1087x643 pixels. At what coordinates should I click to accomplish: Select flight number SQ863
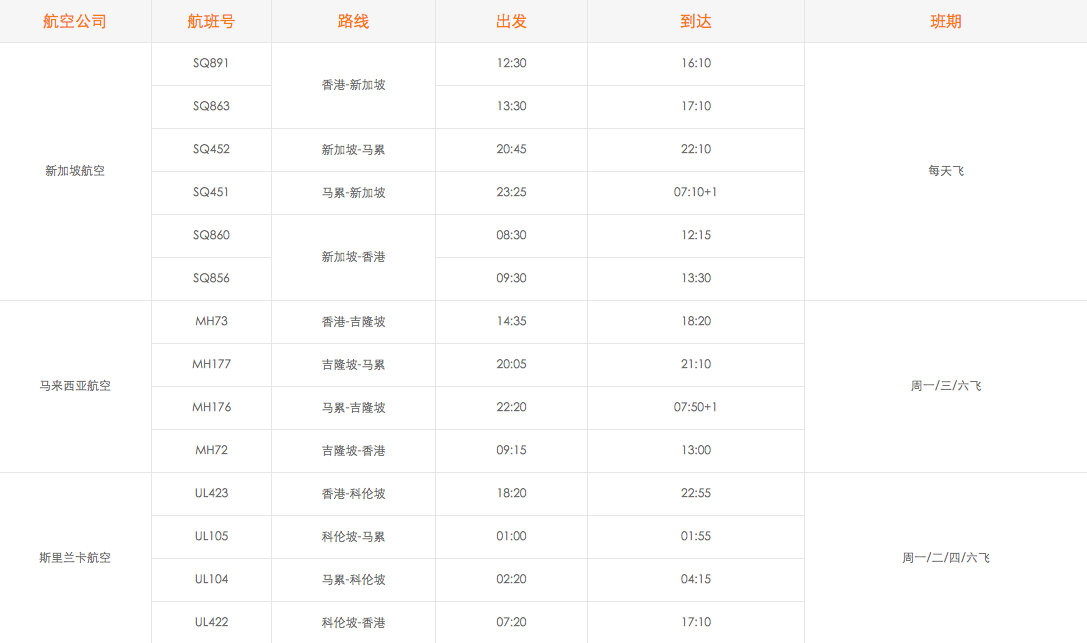pyautogui.click(x=211, y=106)
